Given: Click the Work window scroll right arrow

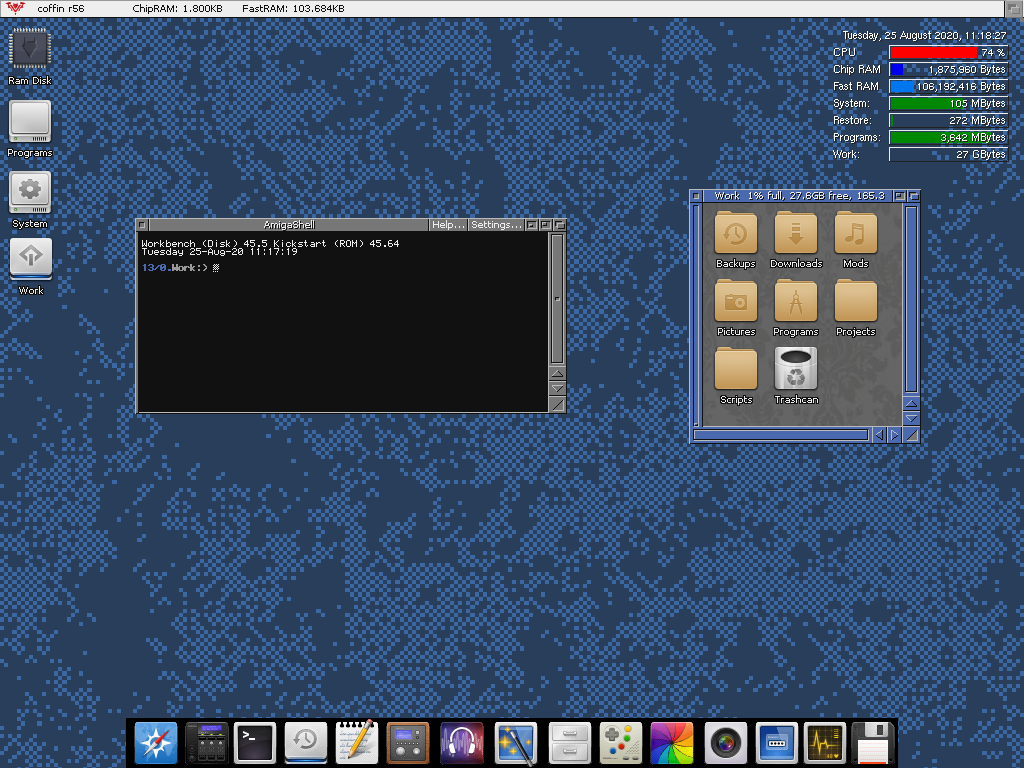Looking at the screenshot, I should coord(895,435).
